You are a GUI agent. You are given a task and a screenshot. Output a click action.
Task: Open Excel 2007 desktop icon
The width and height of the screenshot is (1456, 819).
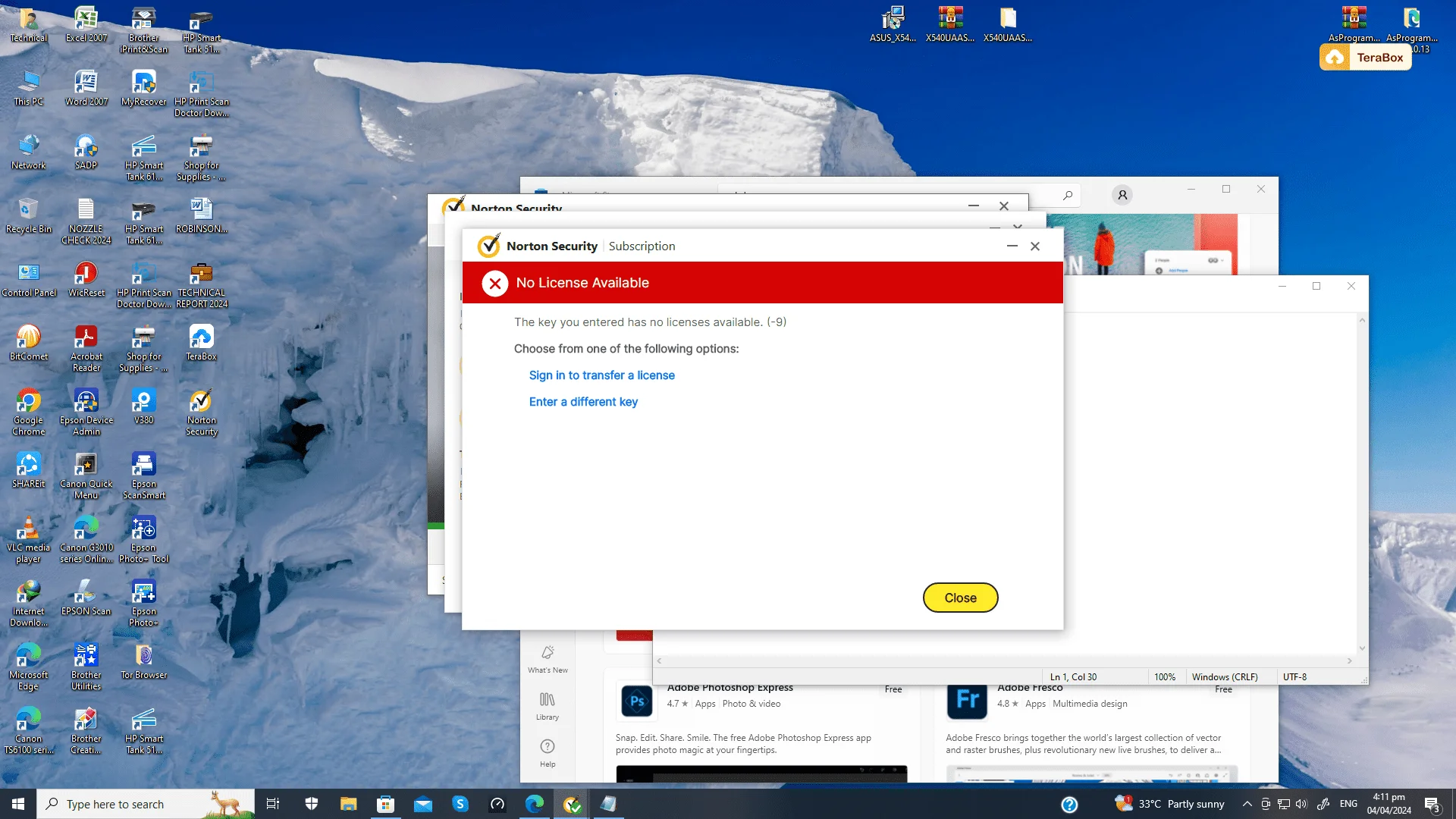pos(86,24)
